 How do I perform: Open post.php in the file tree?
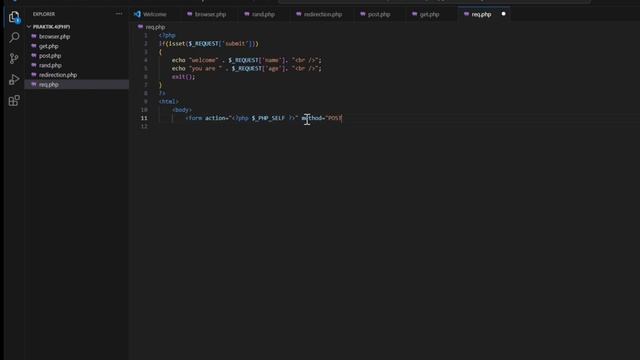coord(50,56)
